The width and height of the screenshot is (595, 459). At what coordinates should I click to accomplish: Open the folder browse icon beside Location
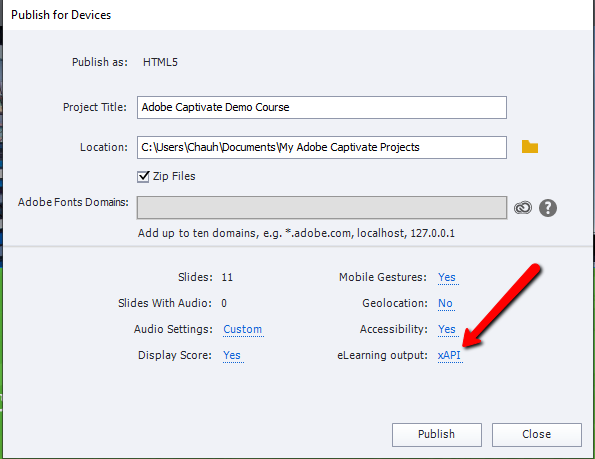[530, 147]
